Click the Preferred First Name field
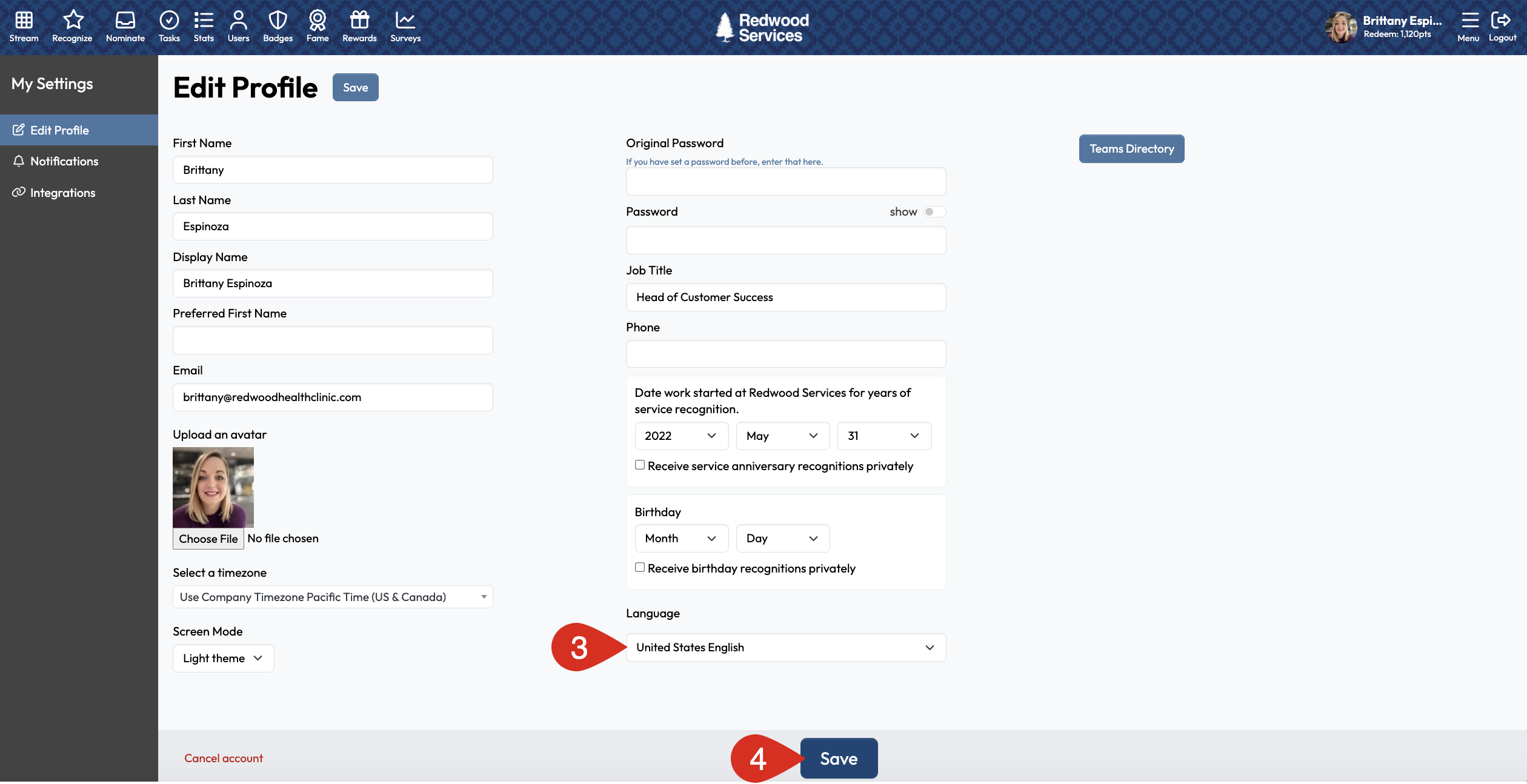 [333, 340]
